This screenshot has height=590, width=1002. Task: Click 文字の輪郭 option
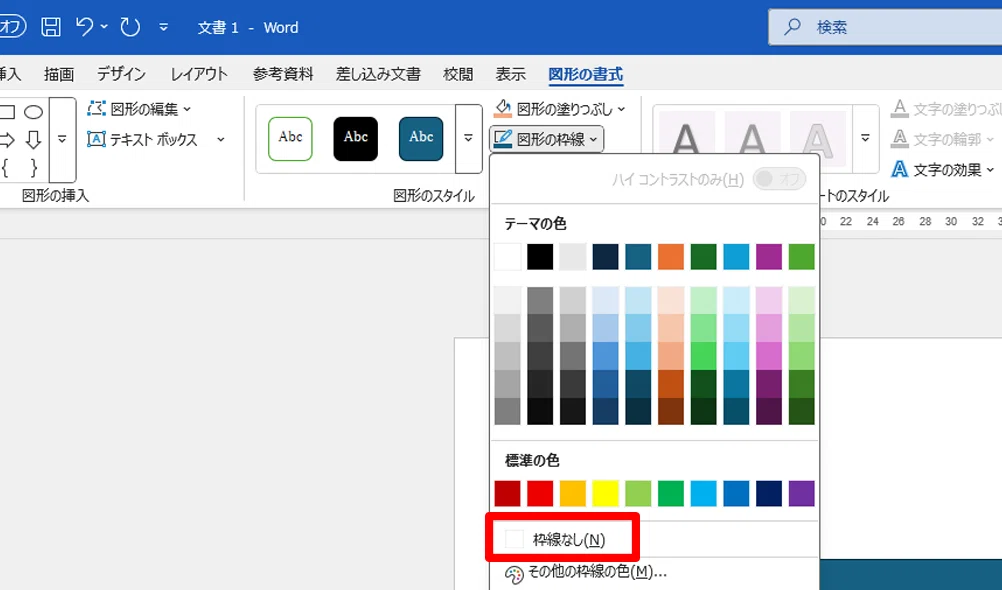click(x=943, y=139)
